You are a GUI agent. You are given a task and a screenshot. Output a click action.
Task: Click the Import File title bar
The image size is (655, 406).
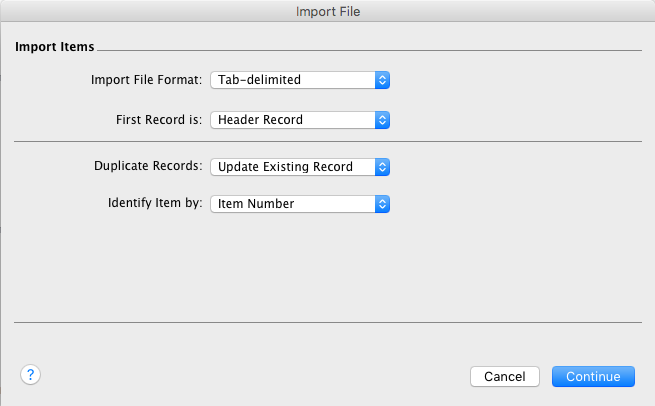point(328,12)
